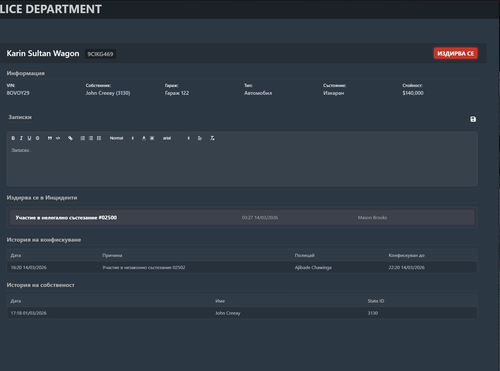Click owner John Creasy (3130)
This screenshot has height=371, width=500.
pos(108,93)
